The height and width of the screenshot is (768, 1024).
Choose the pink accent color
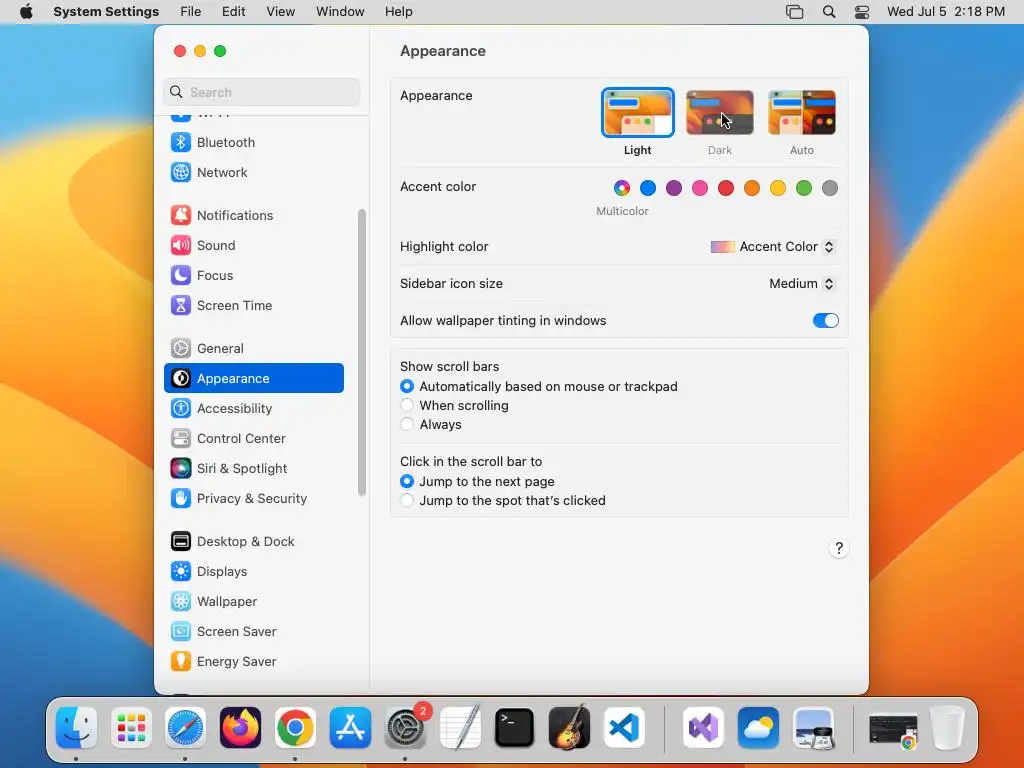pos(700,189)
